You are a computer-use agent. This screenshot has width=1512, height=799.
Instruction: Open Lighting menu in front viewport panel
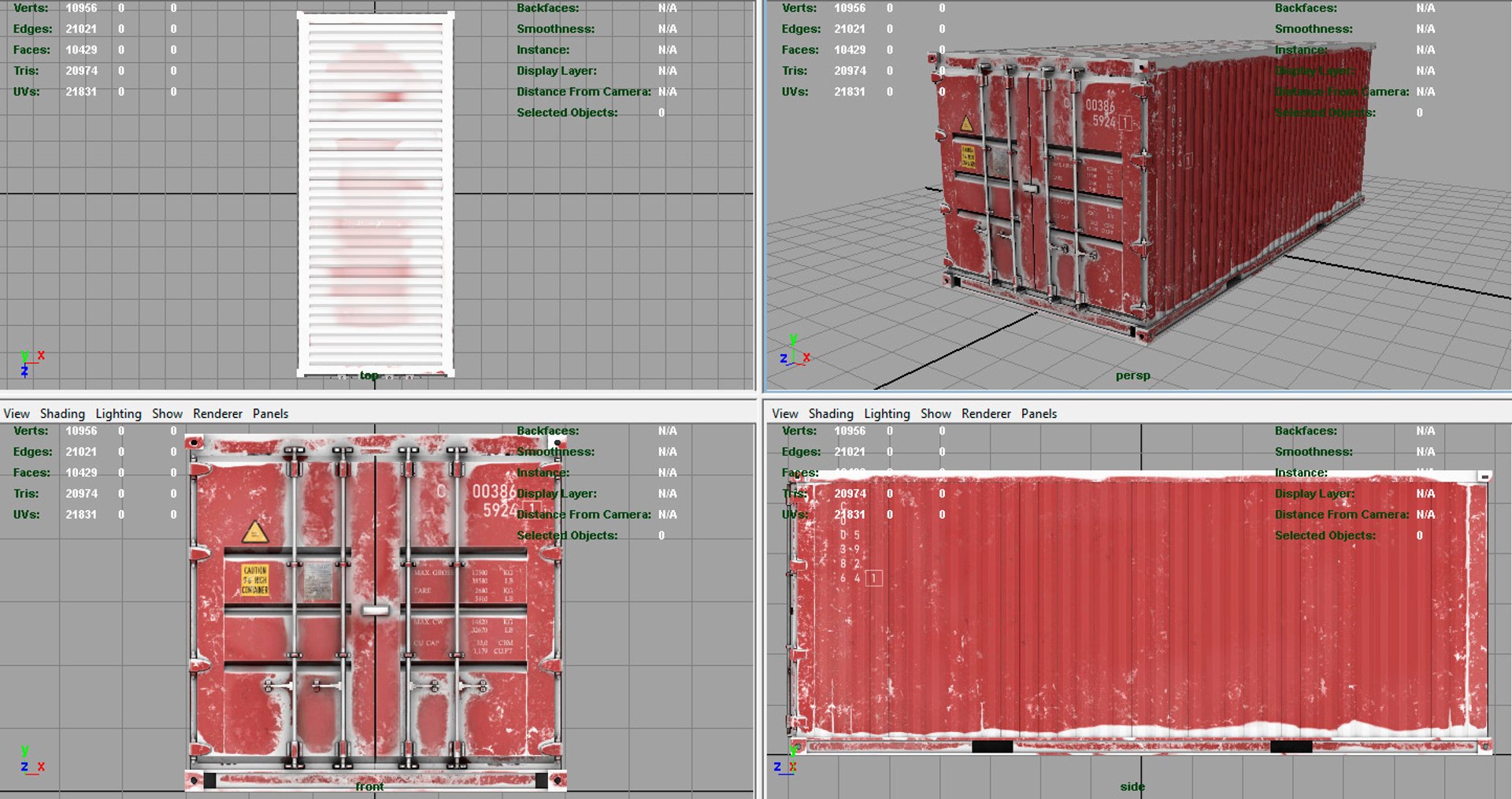(118, 413)
